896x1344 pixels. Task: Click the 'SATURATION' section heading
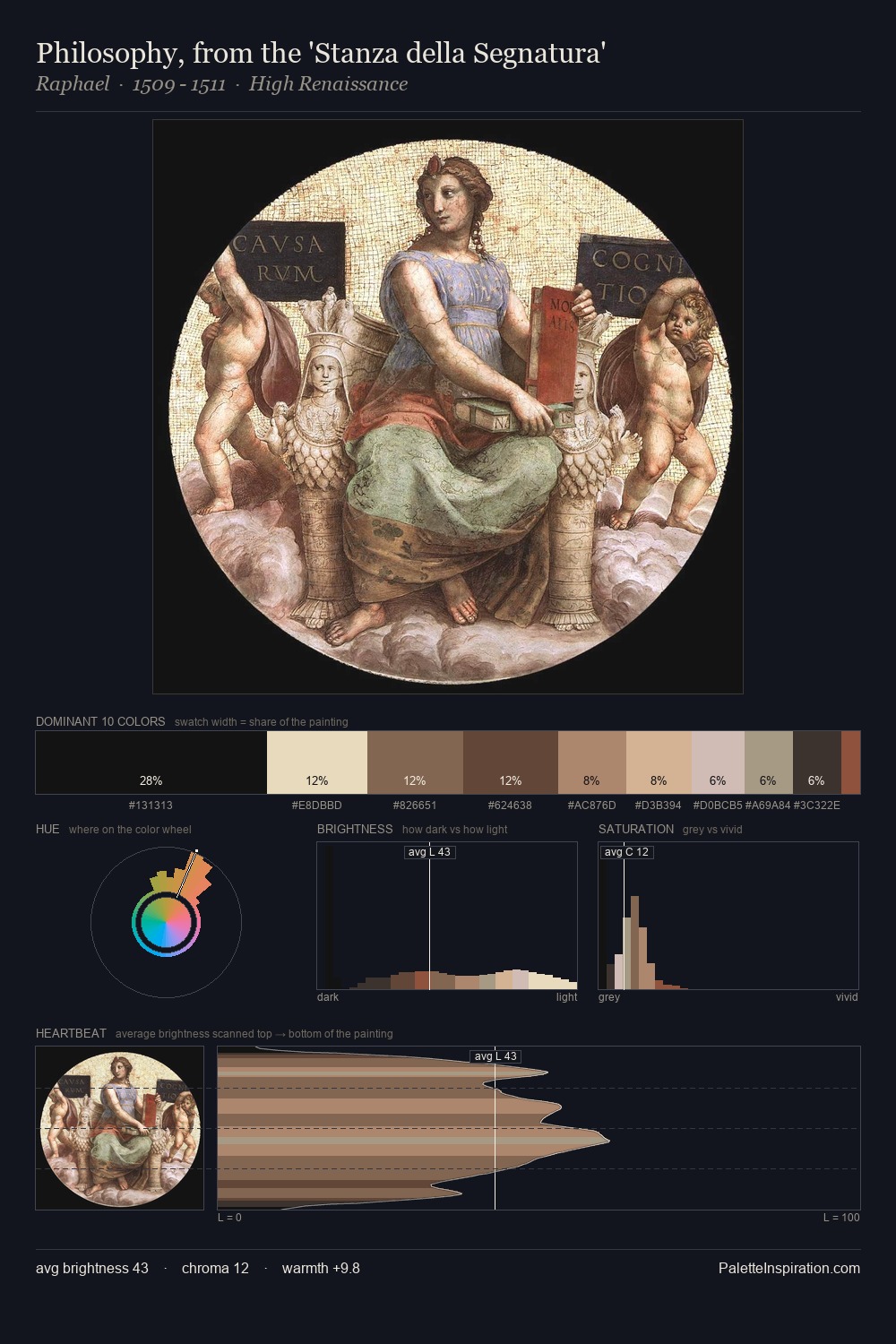636,829
